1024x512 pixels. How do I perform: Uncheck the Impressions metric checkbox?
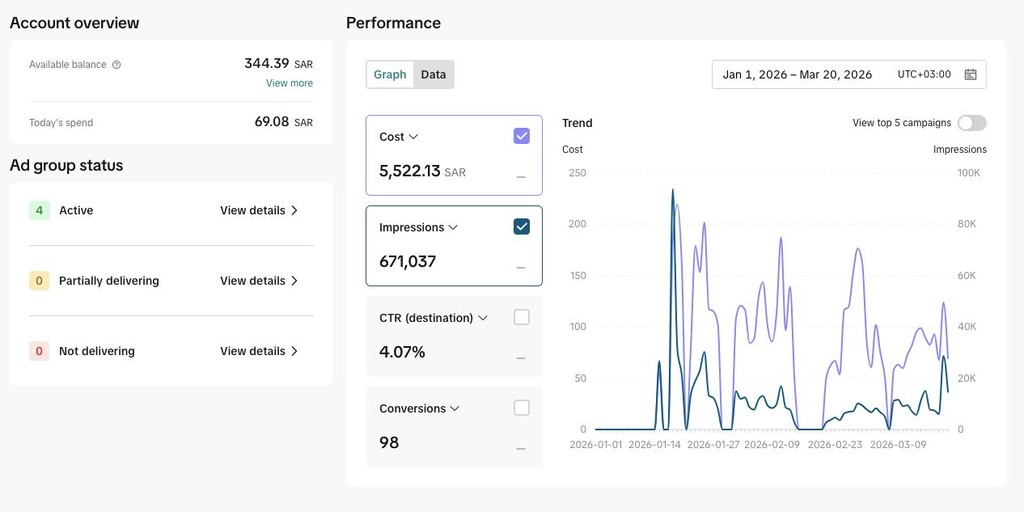pyautogui.click(x=521, y=227)
